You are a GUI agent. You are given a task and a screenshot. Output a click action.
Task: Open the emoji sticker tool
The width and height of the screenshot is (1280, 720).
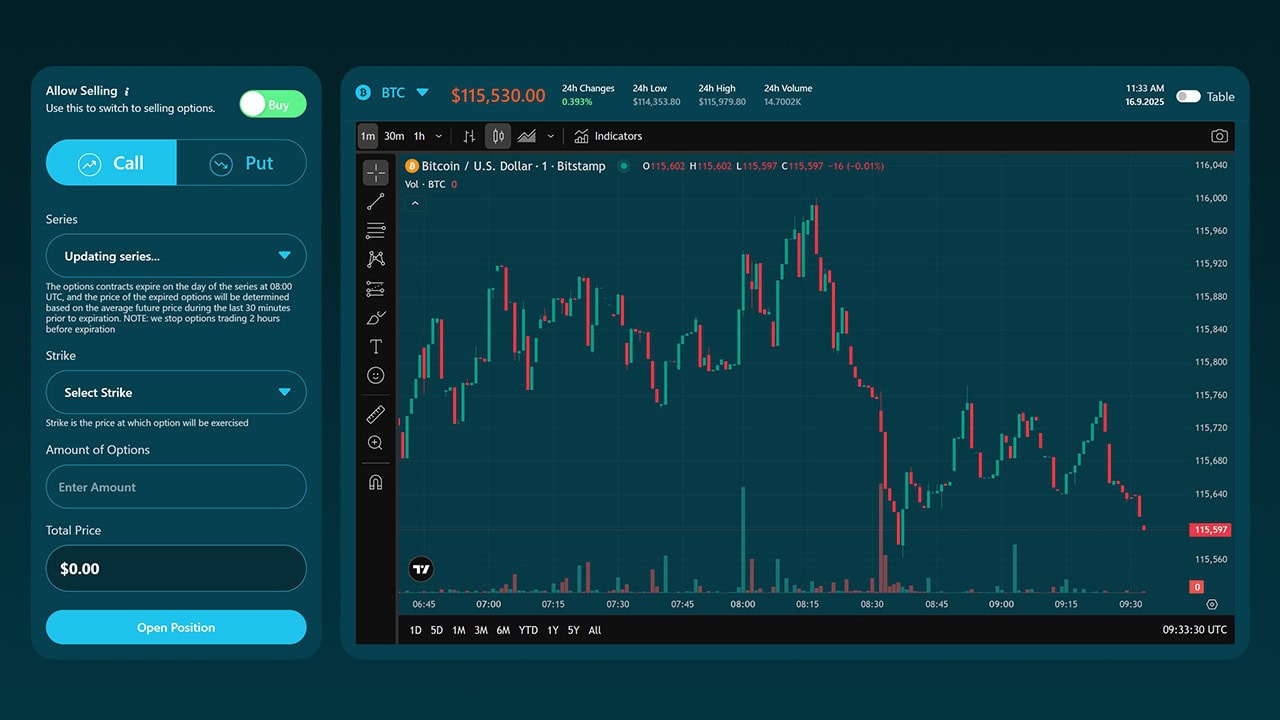(376, 376)
